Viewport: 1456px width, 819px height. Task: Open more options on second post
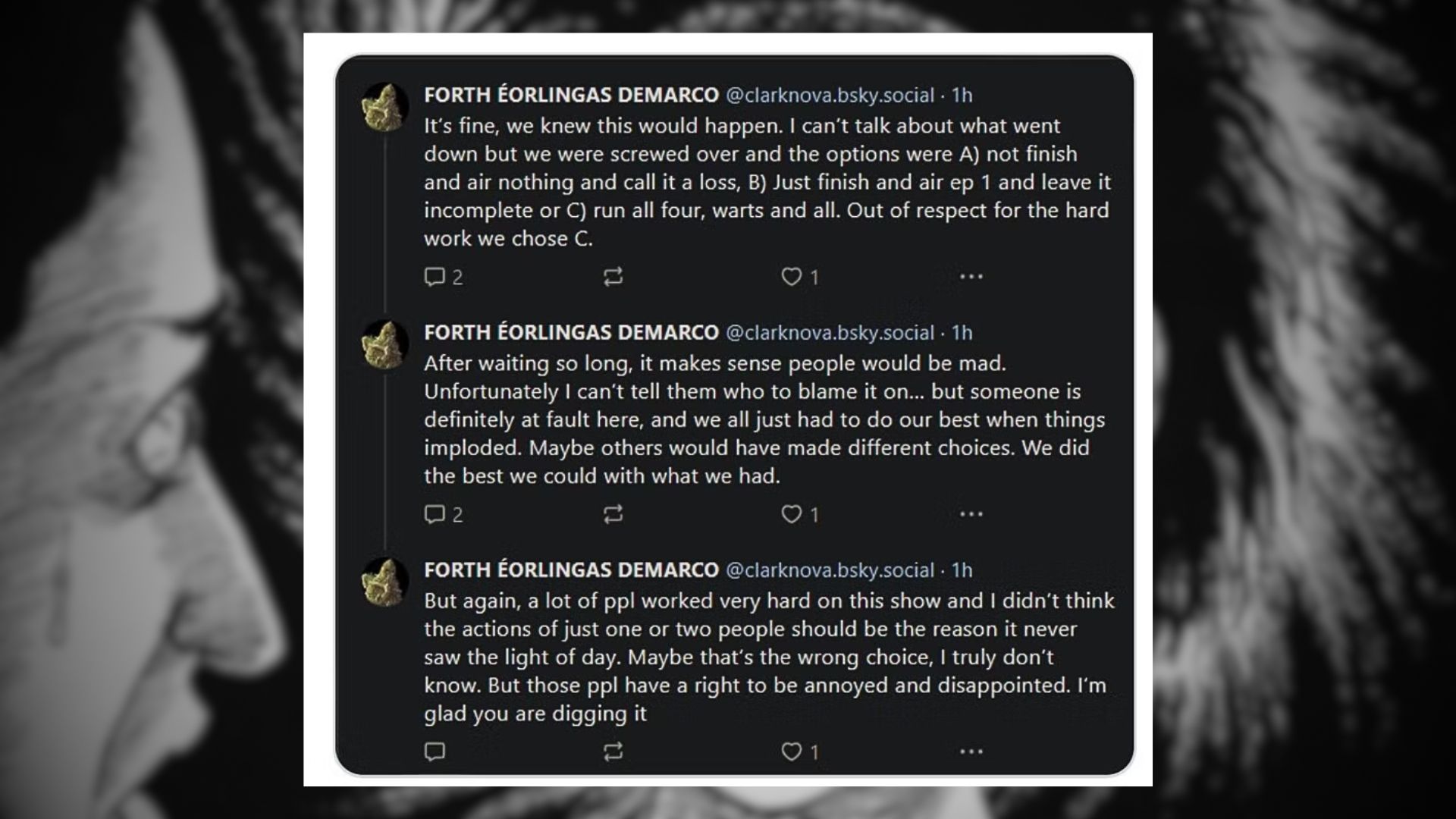[x=971, y=514]
